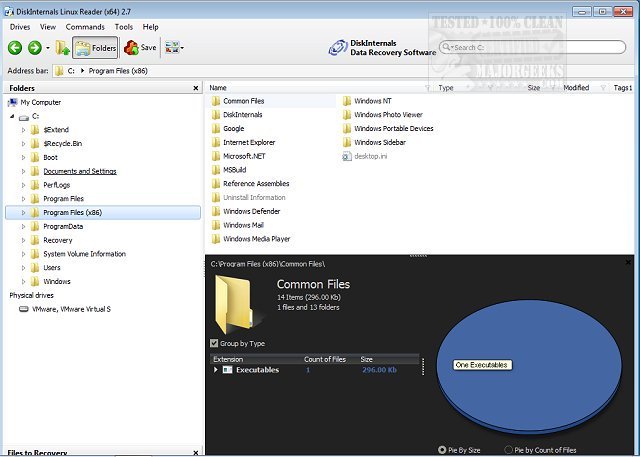Click C: in the address bar
The height and width of the screenshot is (457, 640).
point(71,71)
